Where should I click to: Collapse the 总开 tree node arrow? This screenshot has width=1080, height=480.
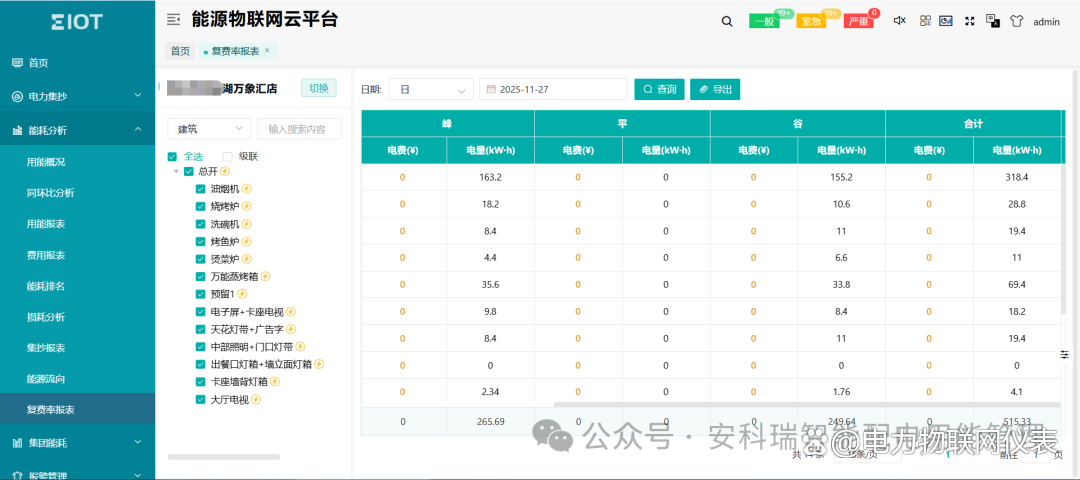pos(176,171)
